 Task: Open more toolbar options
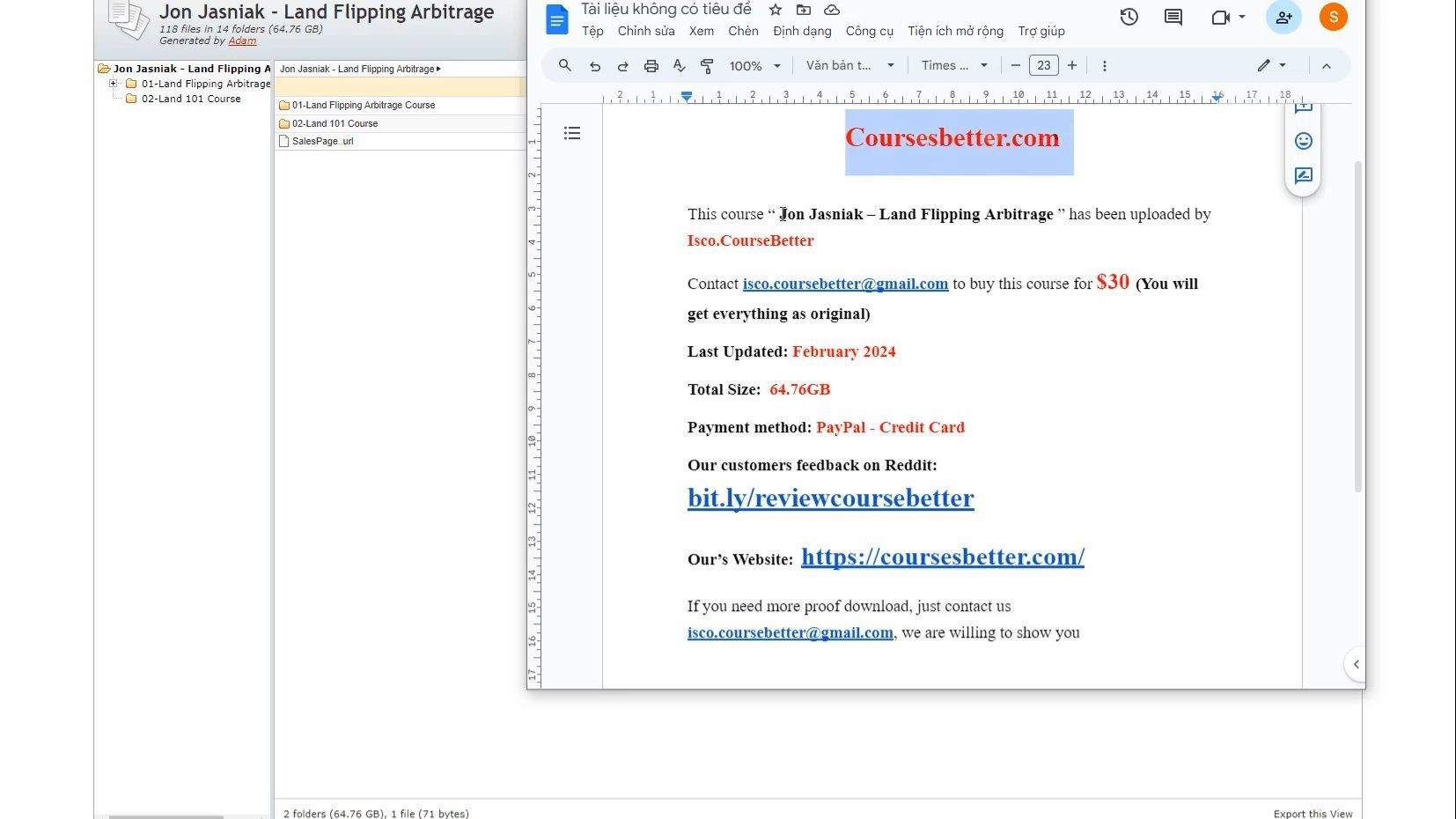point(1105,66)
